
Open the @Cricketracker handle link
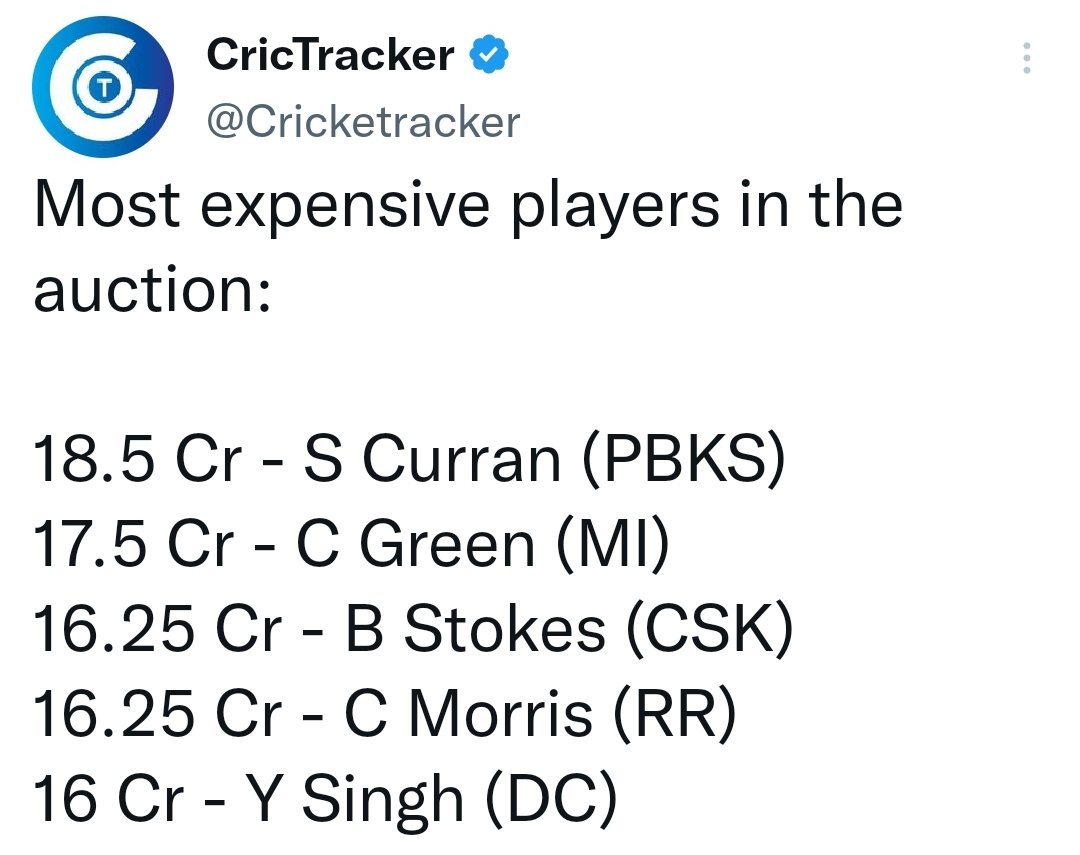pyautogui.click(x=363, y=122)
